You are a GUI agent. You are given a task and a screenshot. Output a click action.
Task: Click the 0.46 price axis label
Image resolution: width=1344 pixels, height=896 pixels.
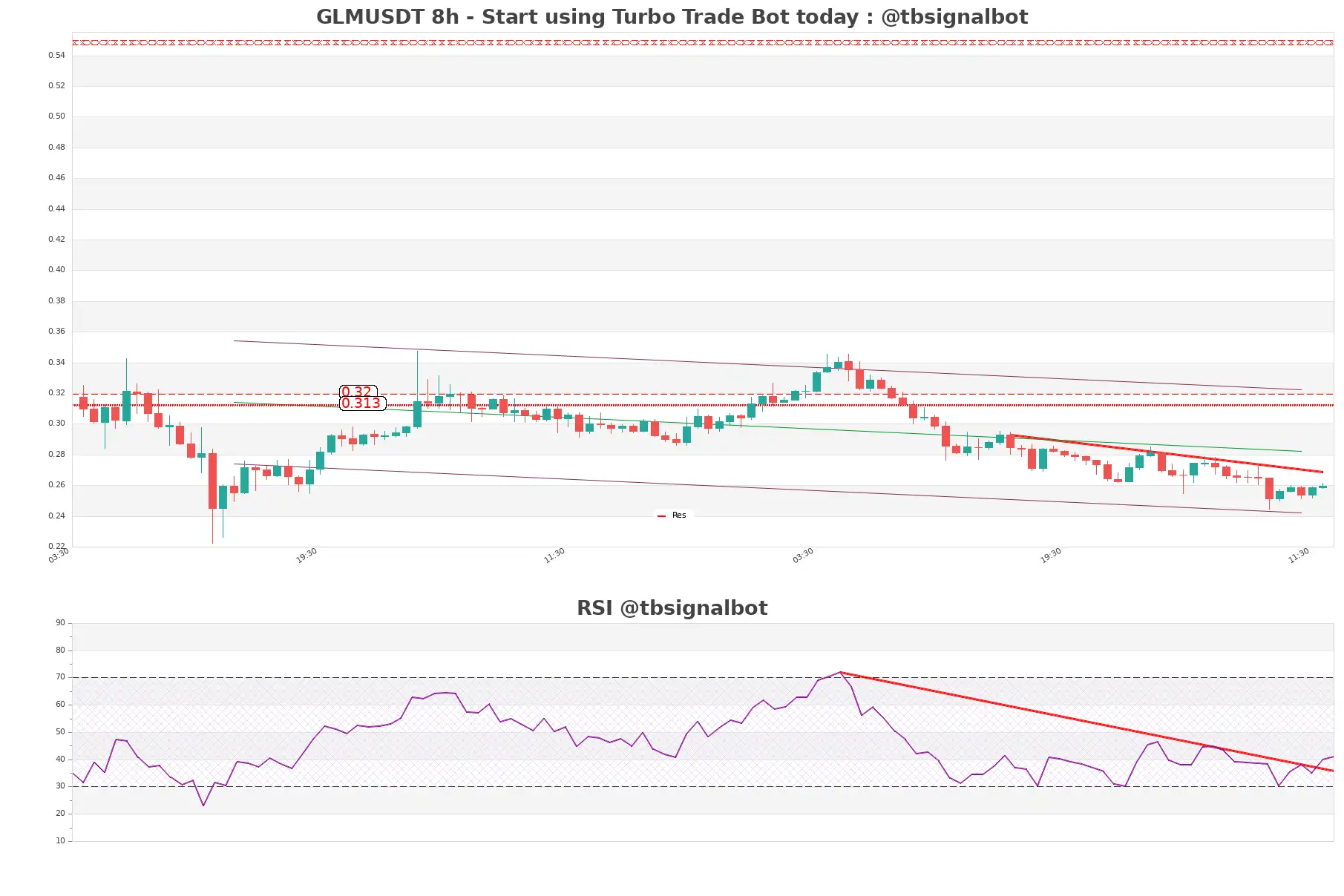(56, 178)
